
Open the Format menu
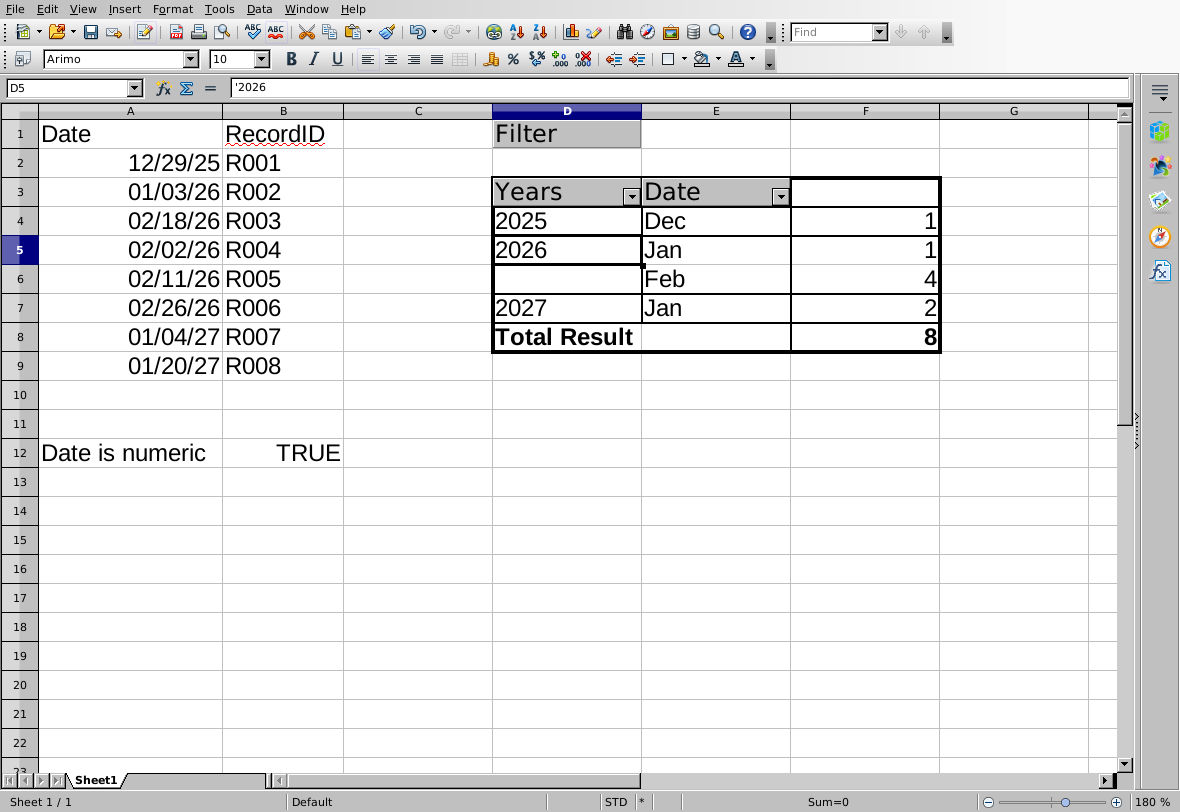pyautogui.click(x=172, y=9)
